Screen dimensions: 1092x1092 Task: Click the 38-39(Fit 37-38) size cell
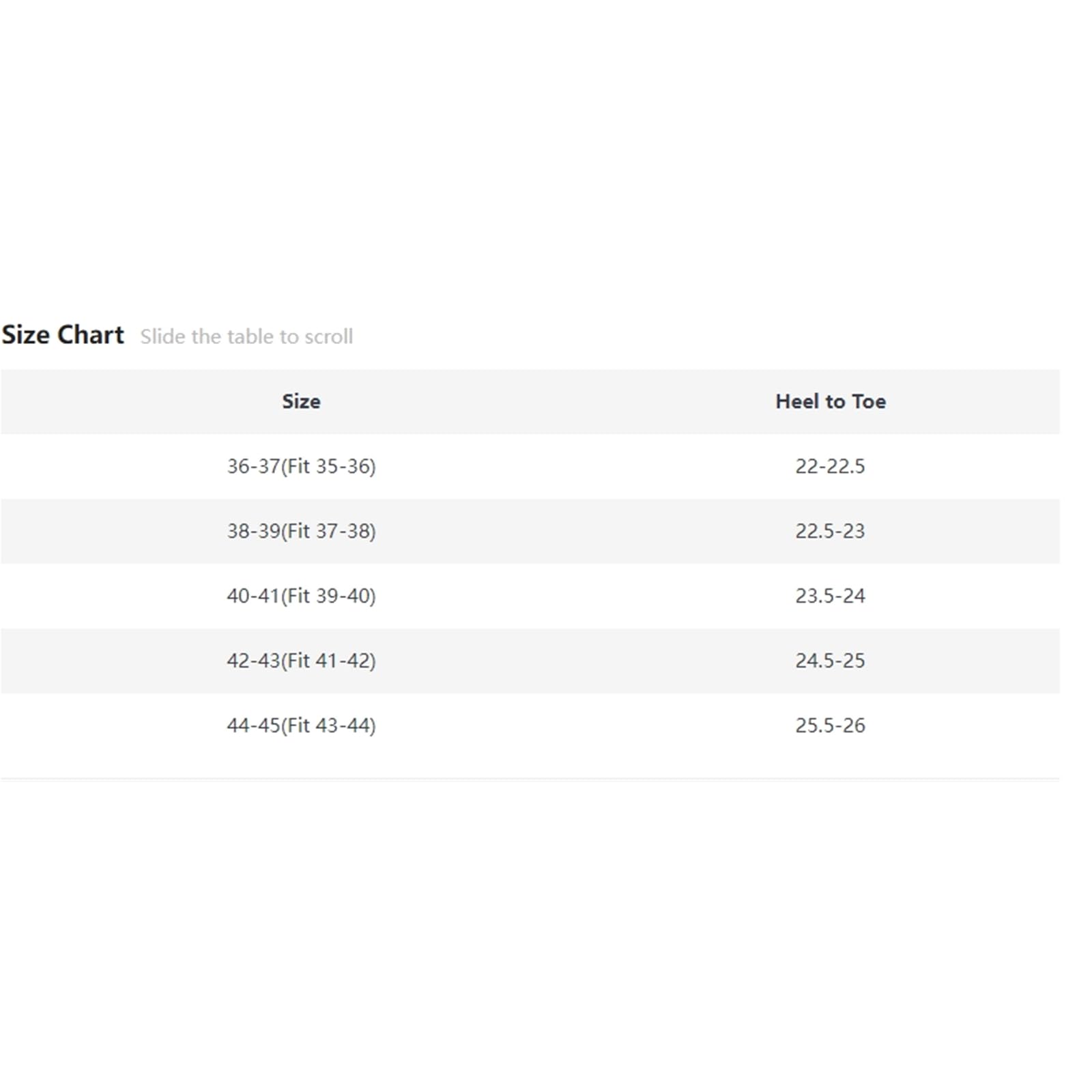pyautogui.click(x=301, y=531)
